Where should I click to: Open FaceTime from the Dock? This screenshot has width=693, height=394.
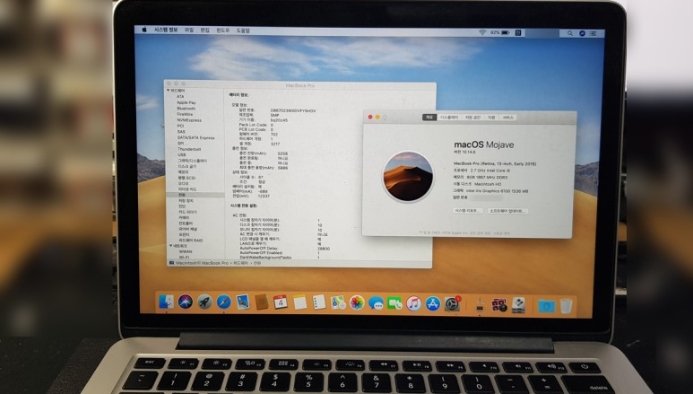point(395,303)
